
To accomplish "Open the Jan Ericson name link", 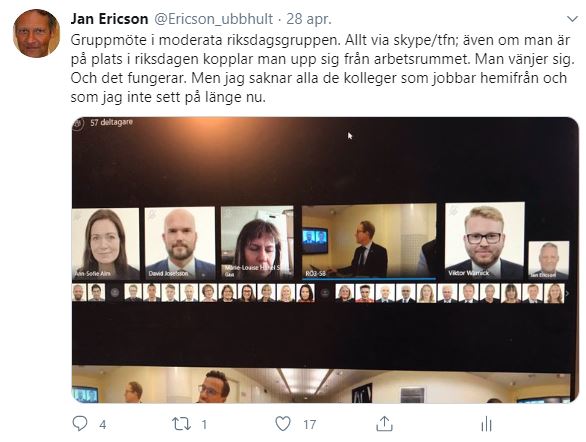I will tap(110, 19).
